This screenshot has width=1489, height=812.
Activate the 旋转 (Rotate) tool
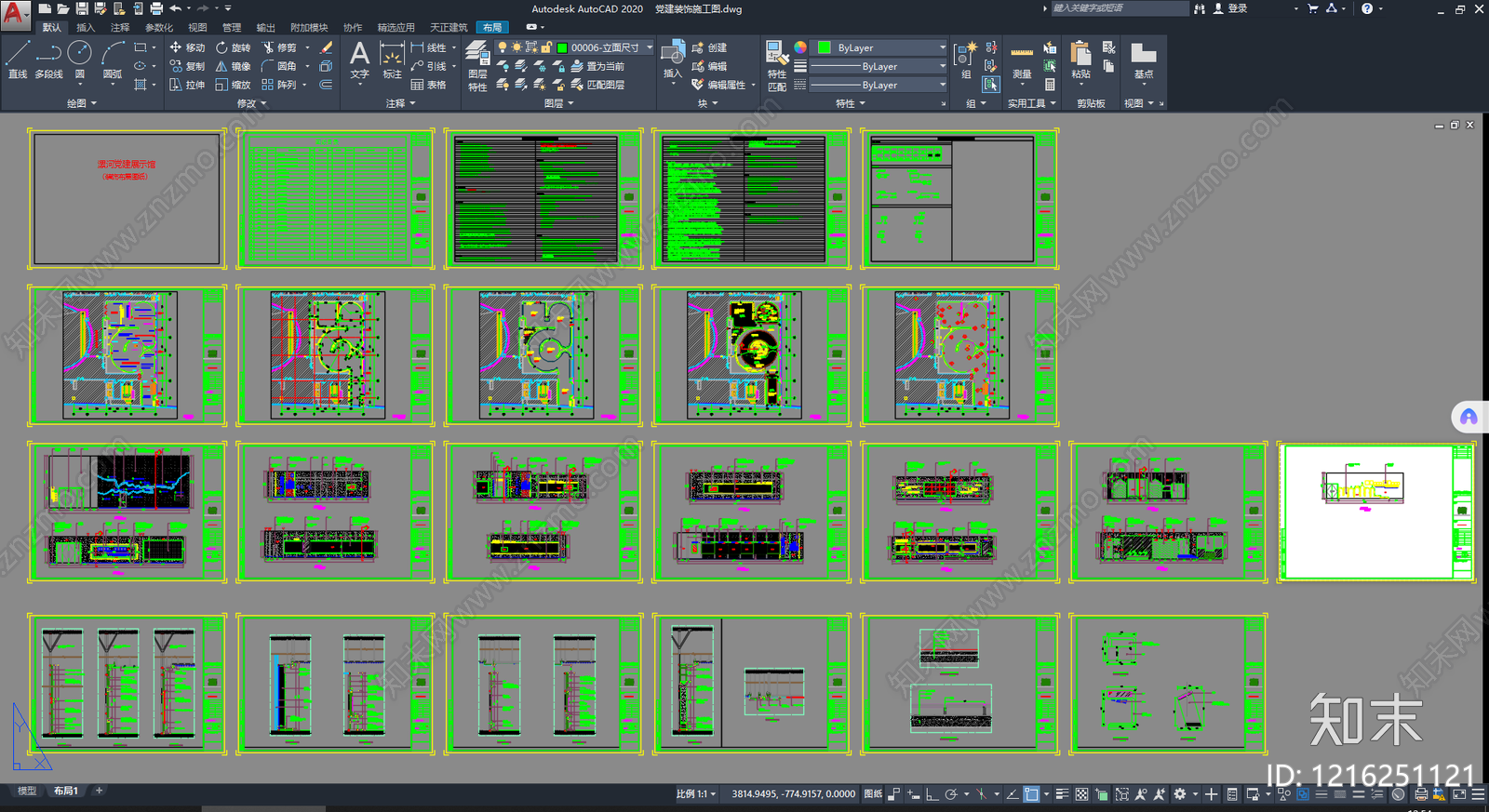point(234,47)
